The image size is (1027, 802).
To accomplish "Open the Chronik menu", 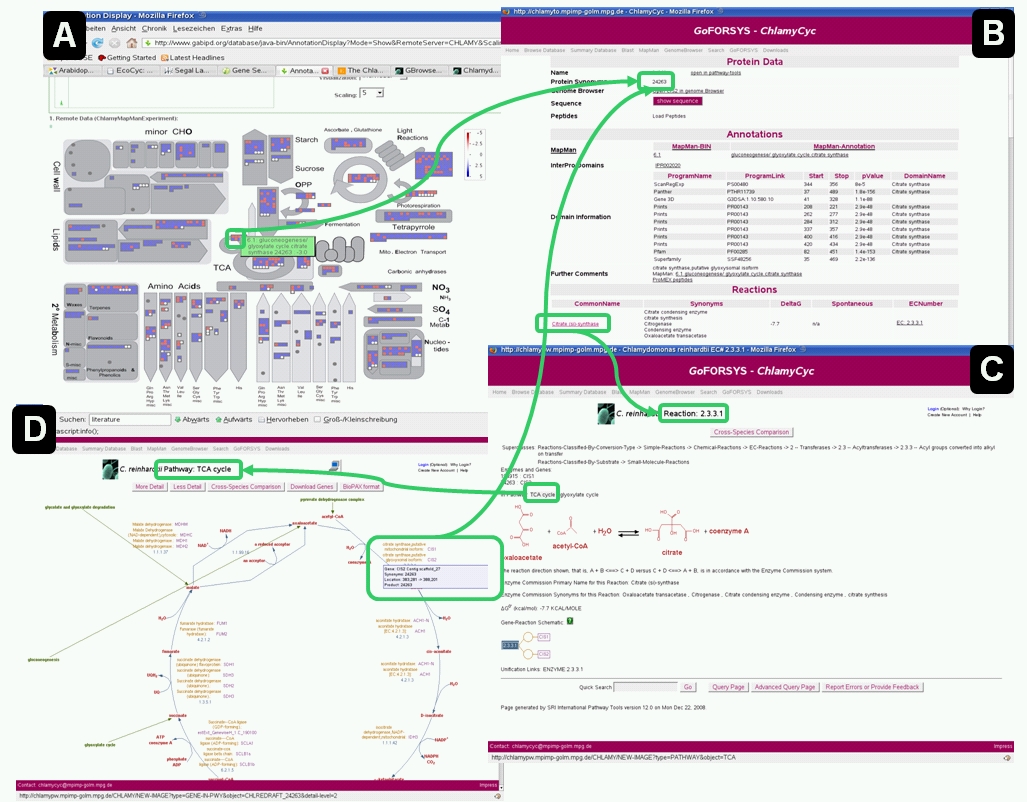I will 154,28.
